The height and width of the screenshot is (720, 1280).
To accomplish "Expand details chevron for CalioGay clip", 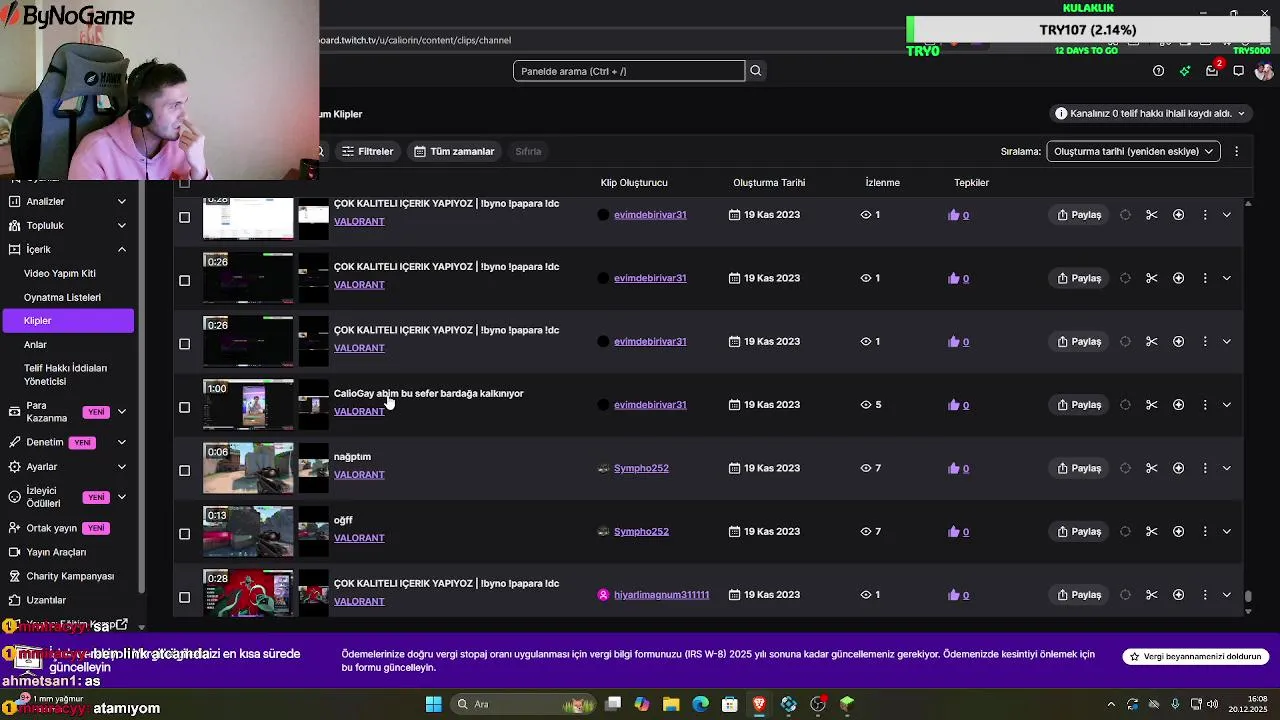I will tap(1227, 405).
